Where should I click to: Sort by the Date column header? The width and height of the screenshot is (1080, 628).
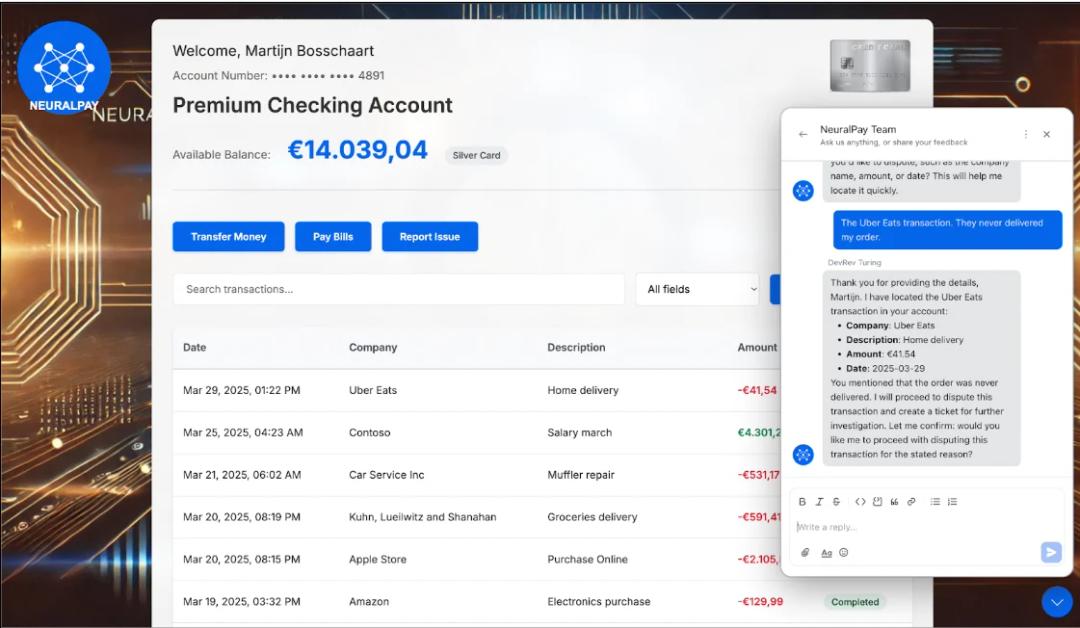(x=194, y=348)
